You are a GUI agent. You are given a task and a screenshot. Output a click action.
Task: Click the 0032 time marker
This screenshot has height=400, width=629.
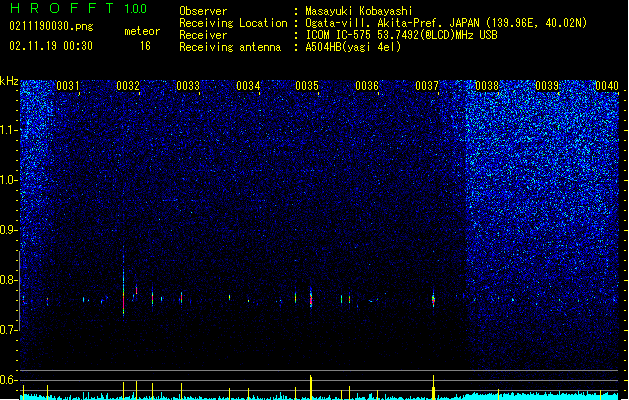[128, 86]
